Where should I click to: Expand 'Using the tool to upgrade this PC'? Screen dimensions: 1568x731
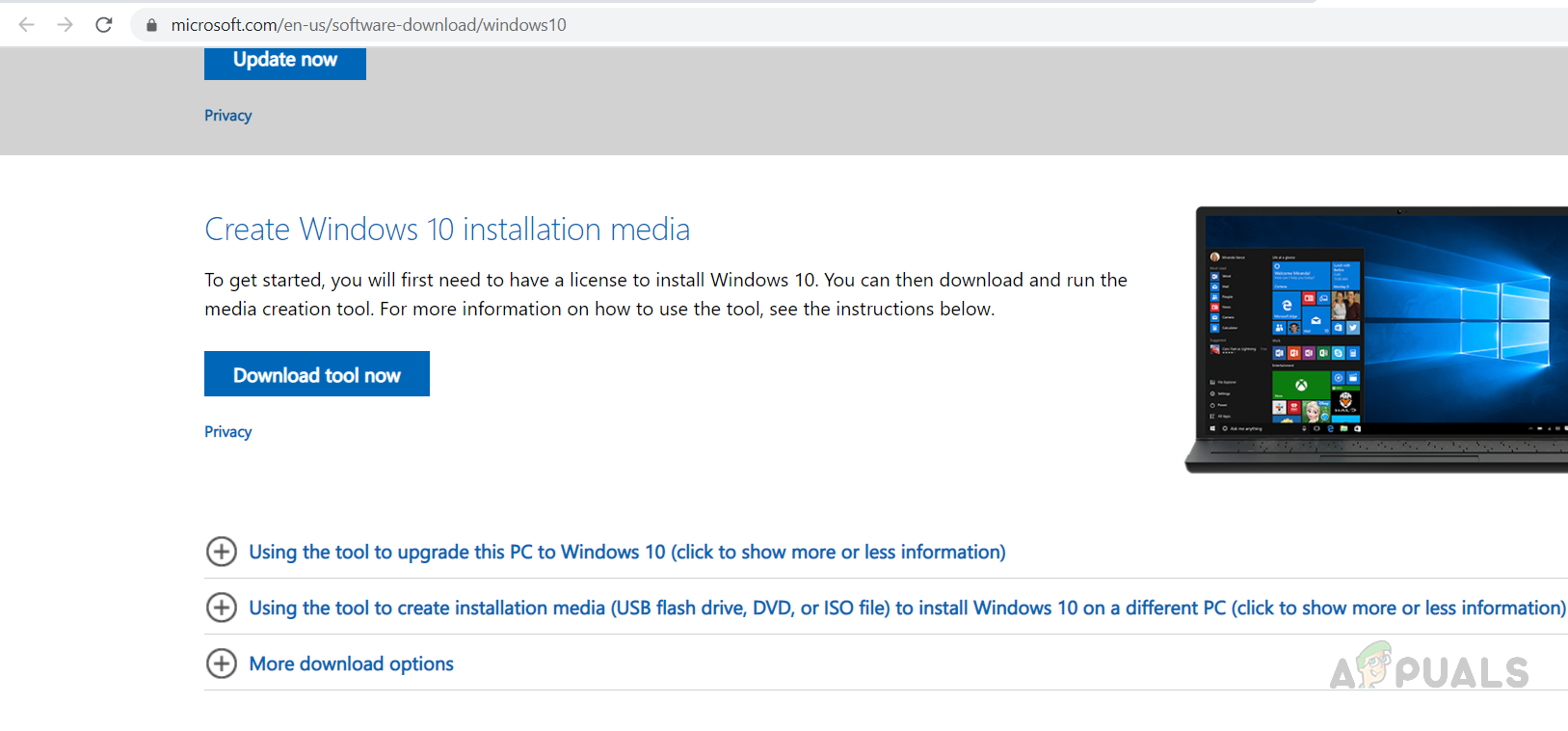point(626,552)
